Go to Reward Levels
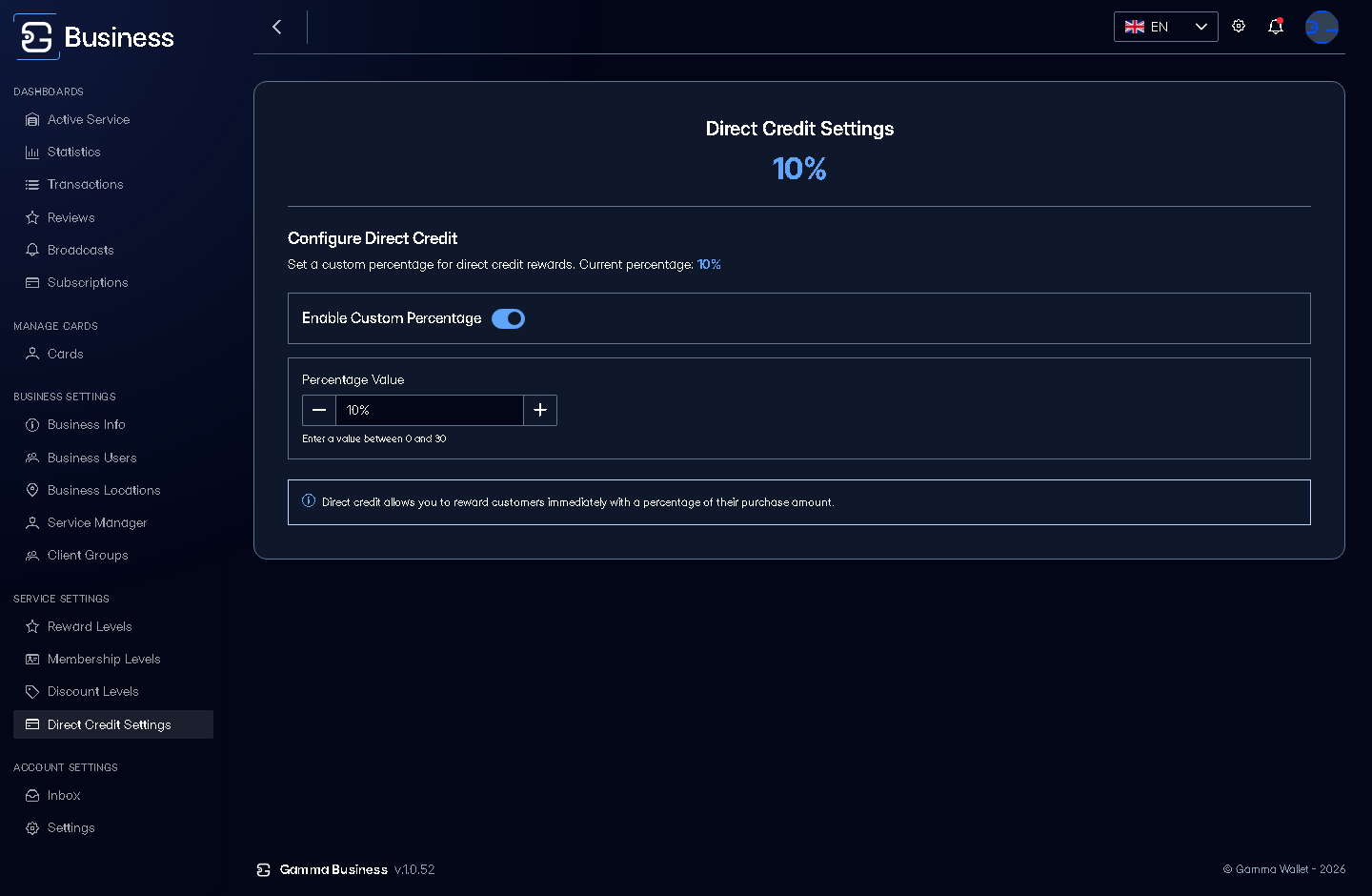 coord(113,627)
